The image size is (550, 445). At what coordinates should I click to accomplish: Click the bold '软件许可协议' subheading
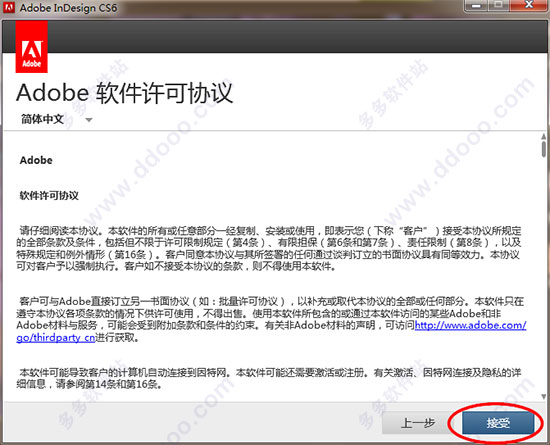coord(49,195)
